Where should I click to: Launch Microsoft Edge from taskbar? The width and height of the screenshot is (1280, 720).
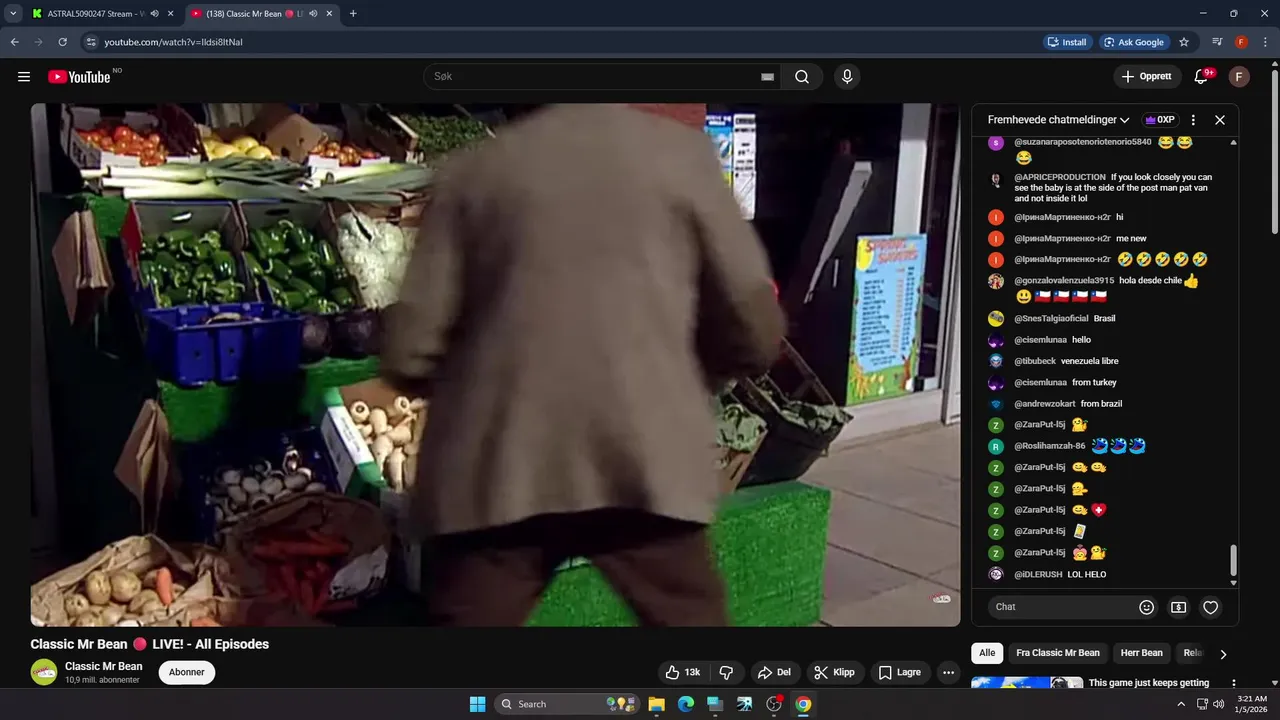pos(686,704)
